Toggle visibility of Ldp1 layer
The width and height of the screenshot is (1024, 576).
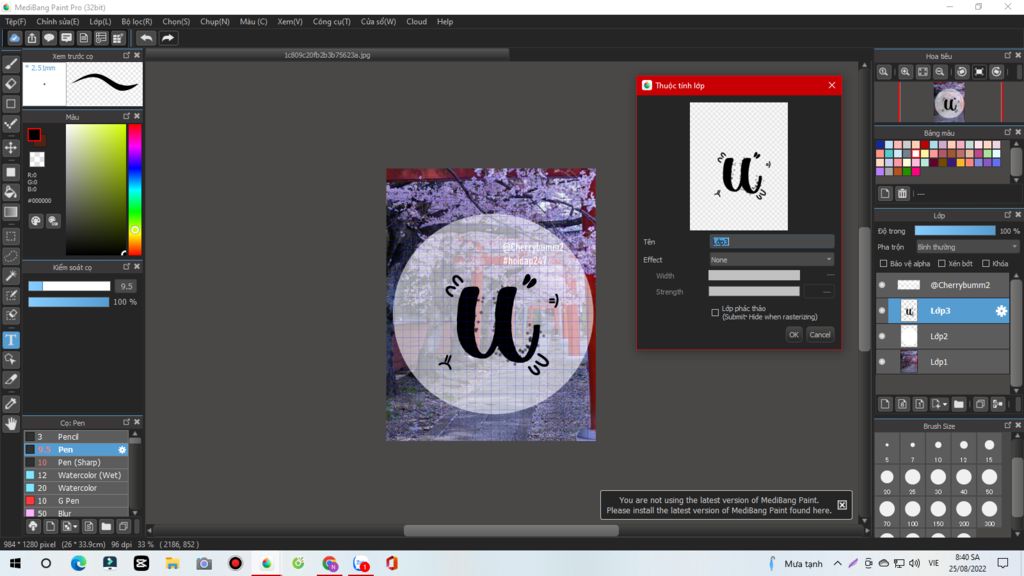pyautogui.click(x=882, y=362)
